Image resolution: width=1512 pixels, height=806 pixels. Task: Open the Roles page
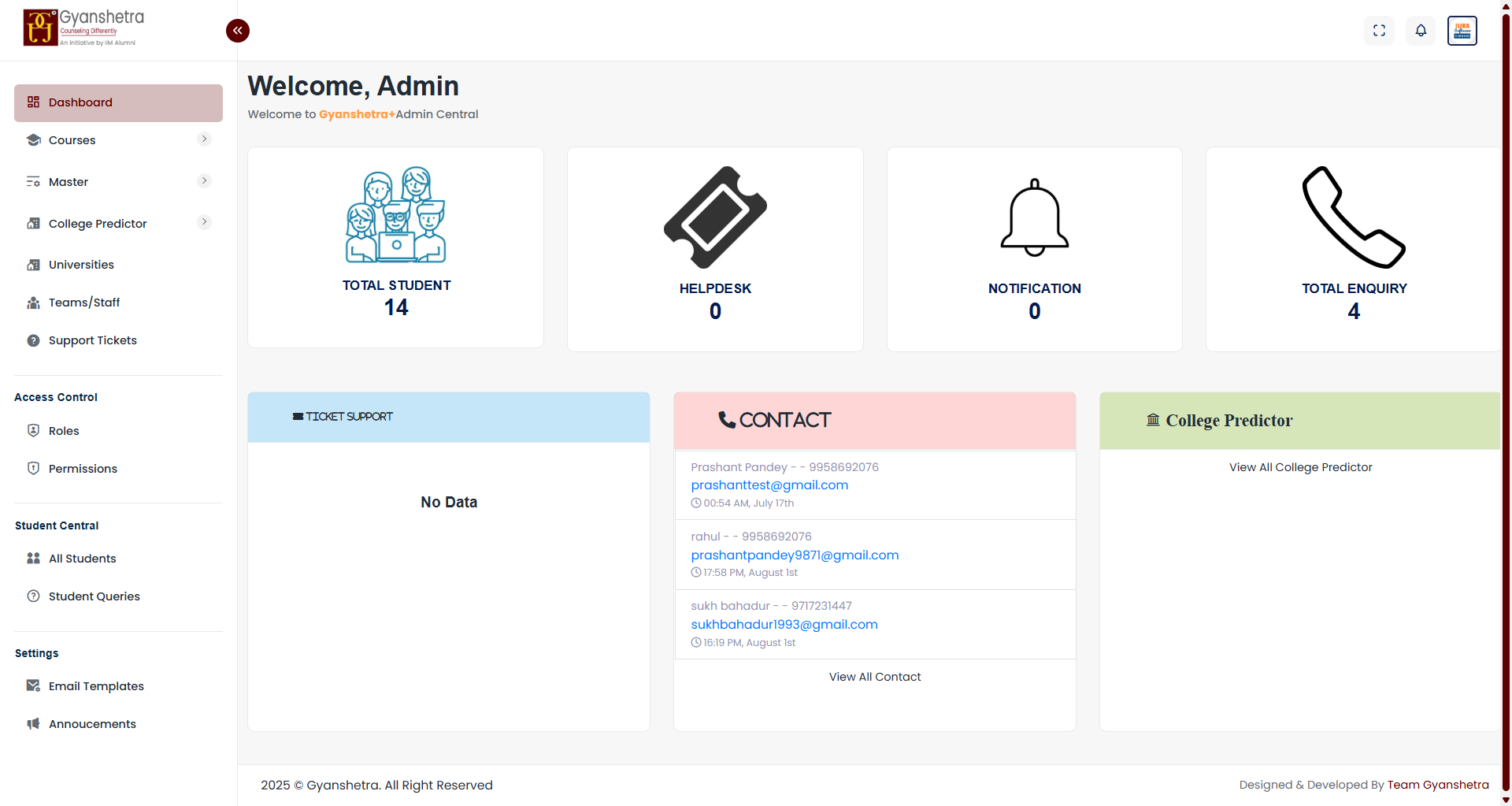(x=118, y=431)
